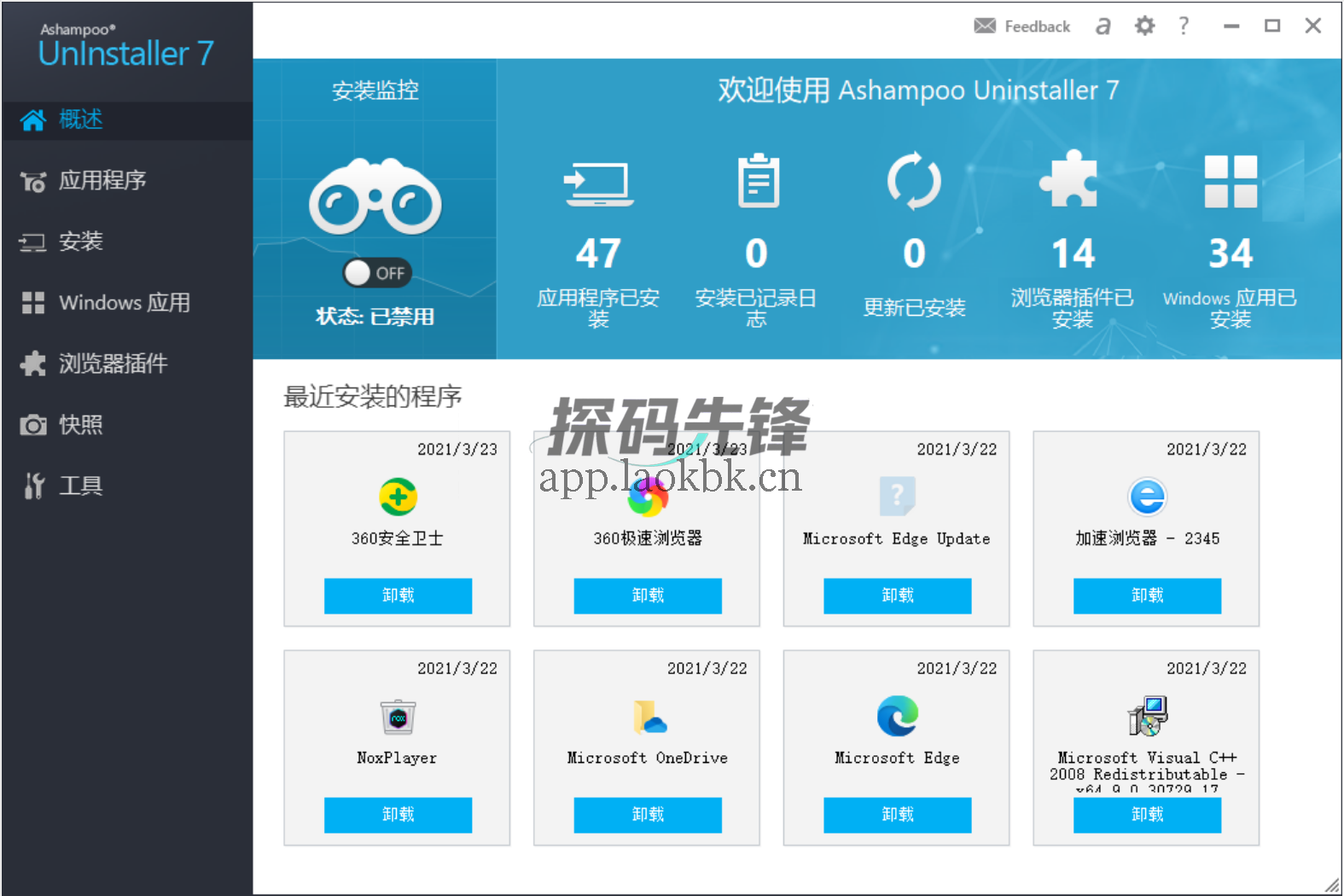Screen dimensions: 1344x896
Task: Click the 47 应用程序已安装 count
Action: (x=598, y=253)
